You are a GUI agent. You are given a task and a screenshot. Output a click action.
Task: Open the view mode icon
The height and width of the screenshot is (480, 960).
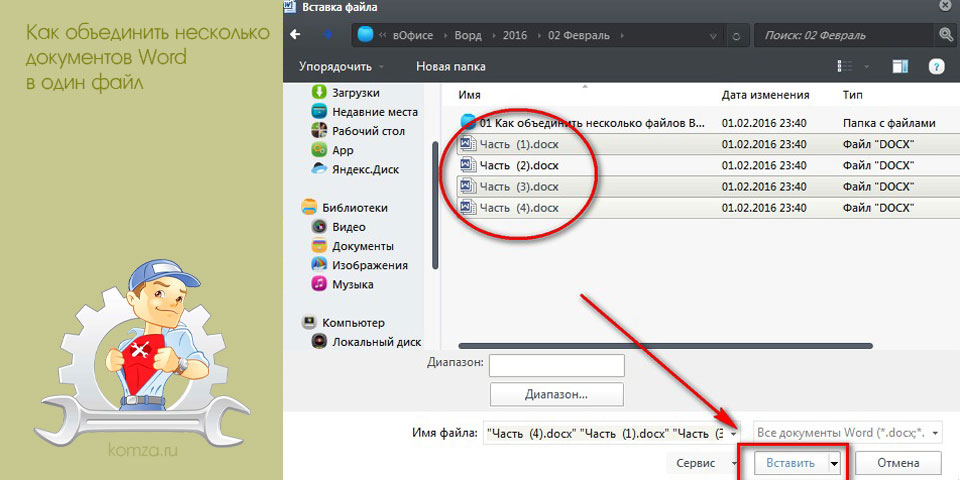click(x=845, y=66)
